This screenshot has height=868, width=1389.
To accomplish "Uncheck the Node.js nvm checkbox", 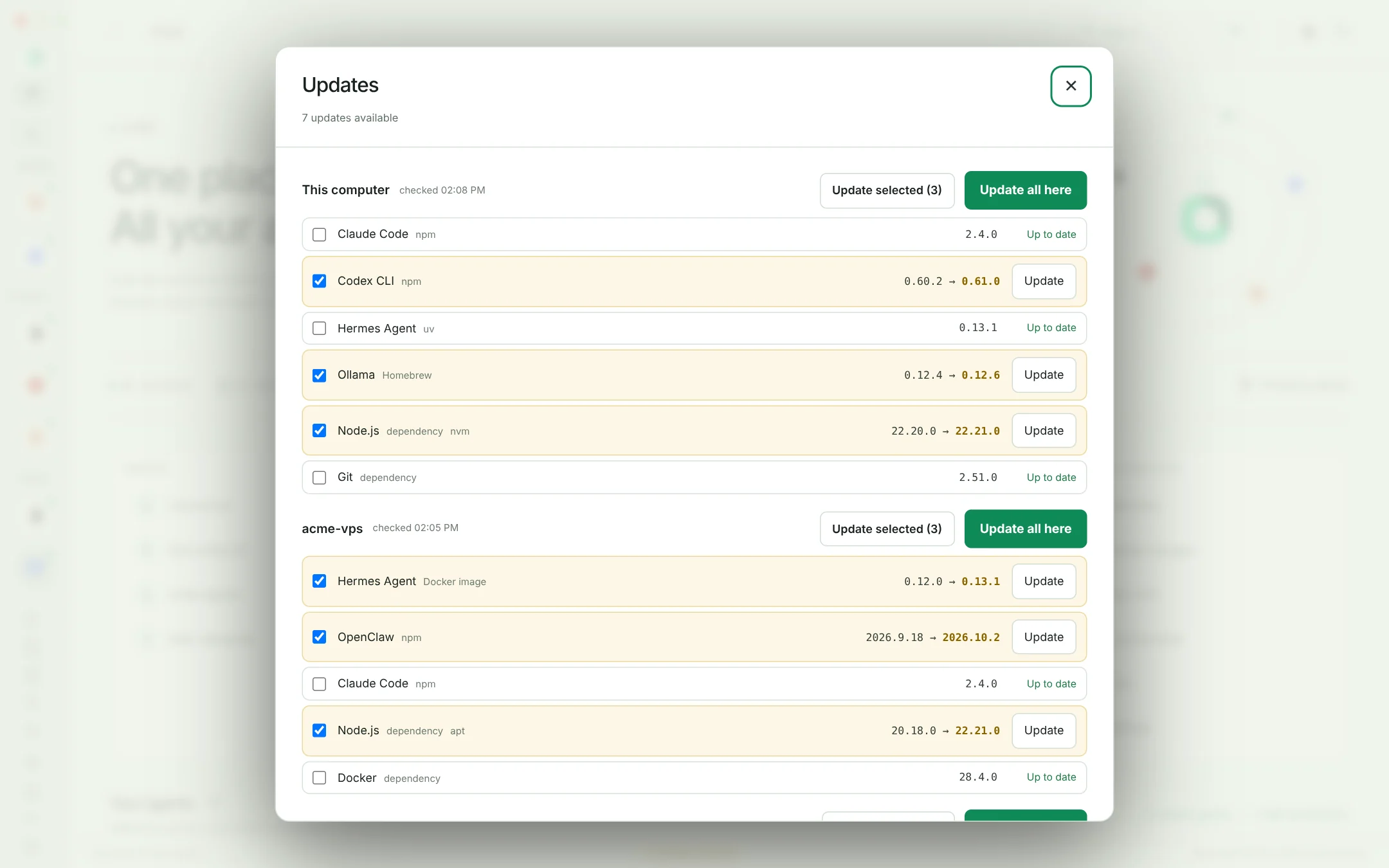I will [319, 430].
